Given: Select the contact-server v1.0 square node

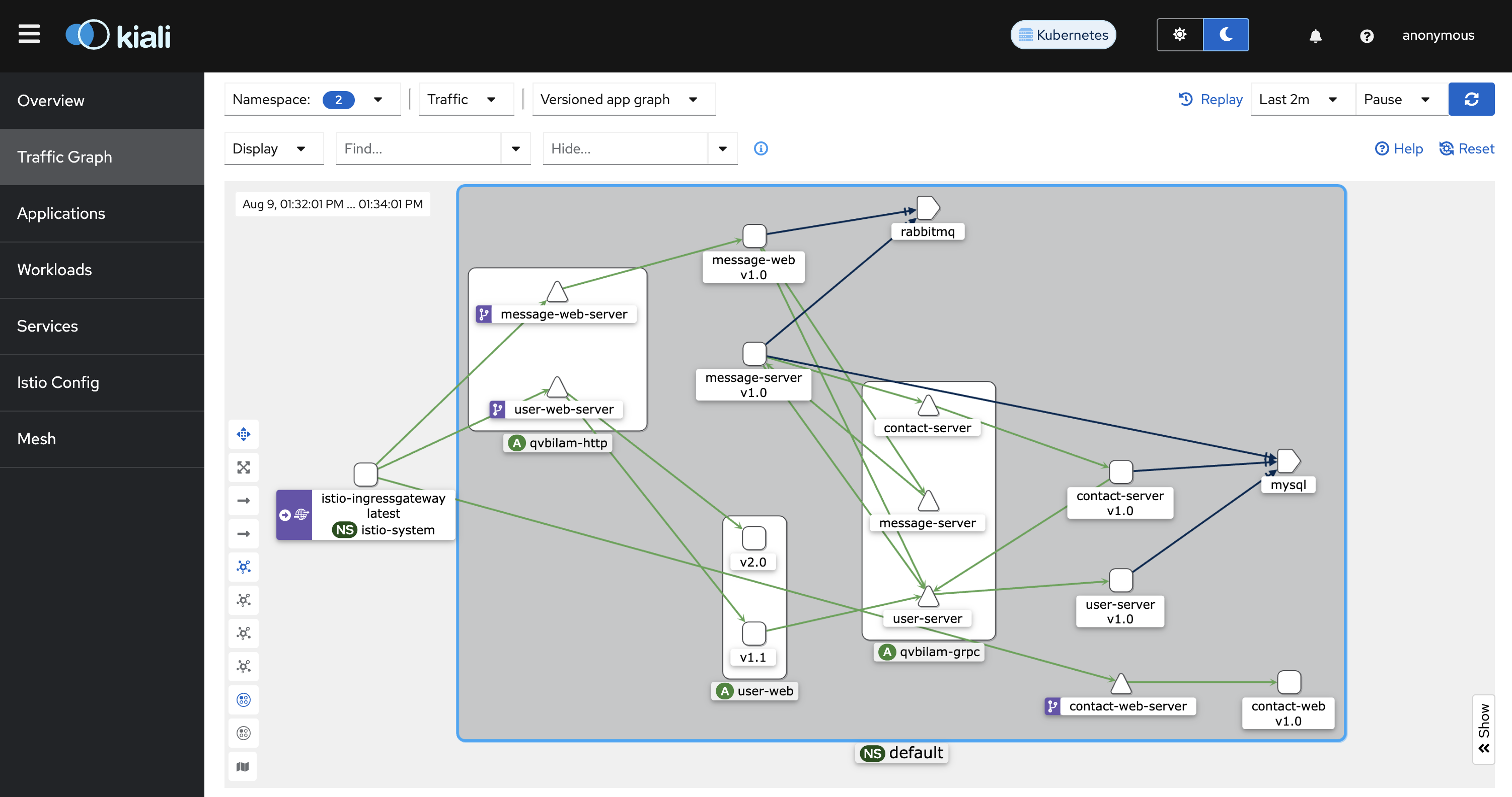Looking at the screenshot, I should (x=1120, y=472).
